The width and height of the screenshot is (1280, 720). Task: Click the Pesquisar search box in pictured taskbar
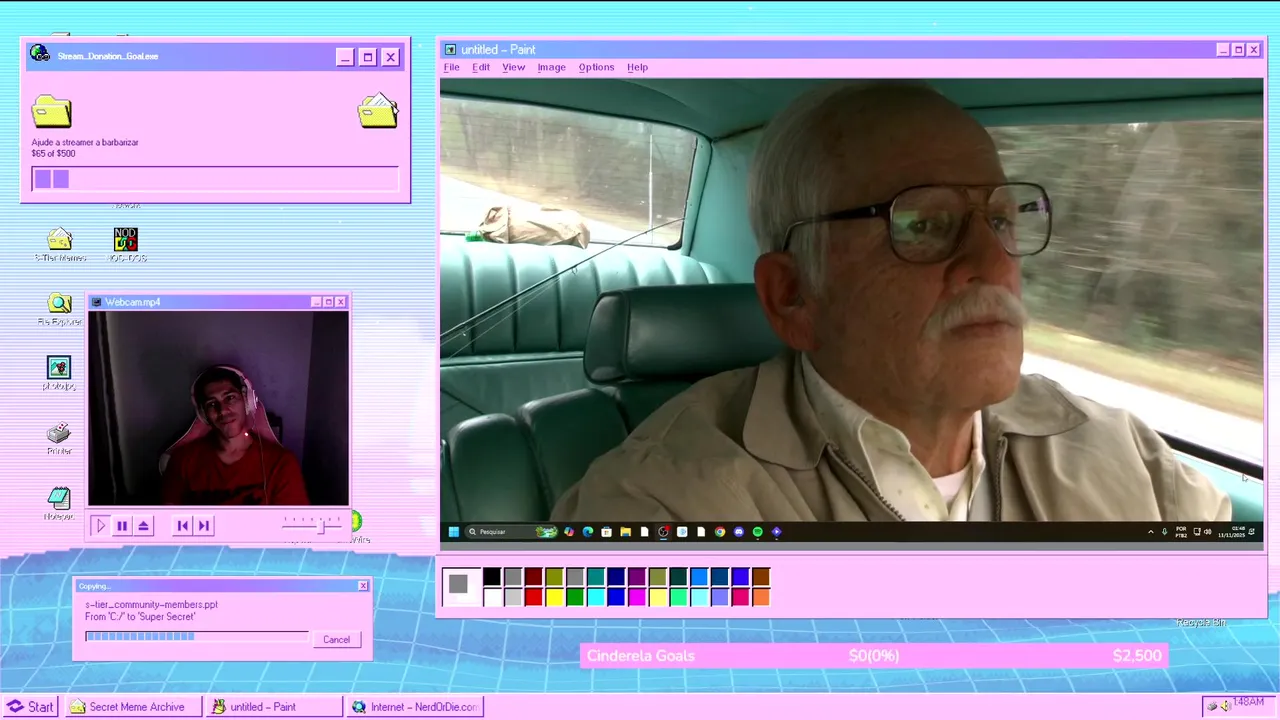coord(511,531)
